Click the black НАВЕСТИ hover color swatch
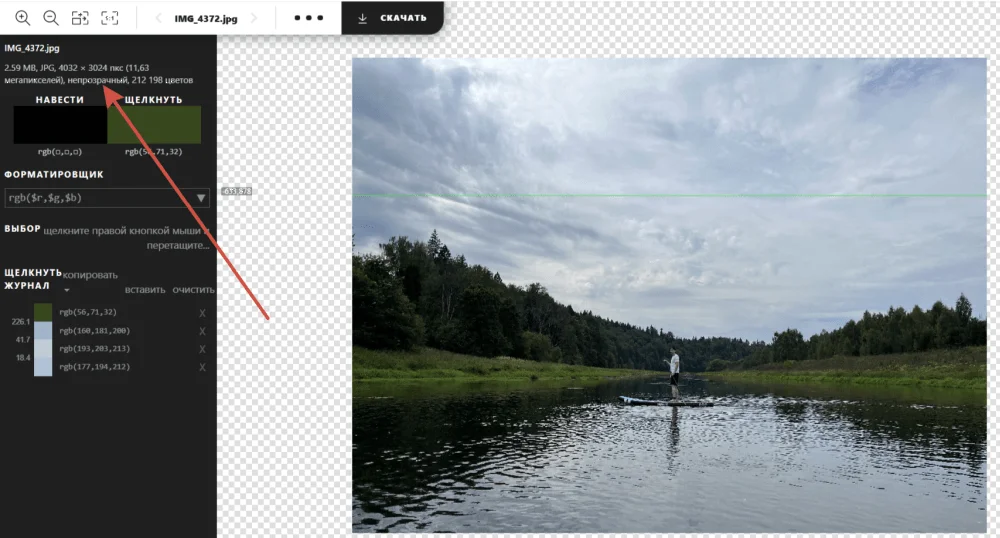 tap(60, 124)
